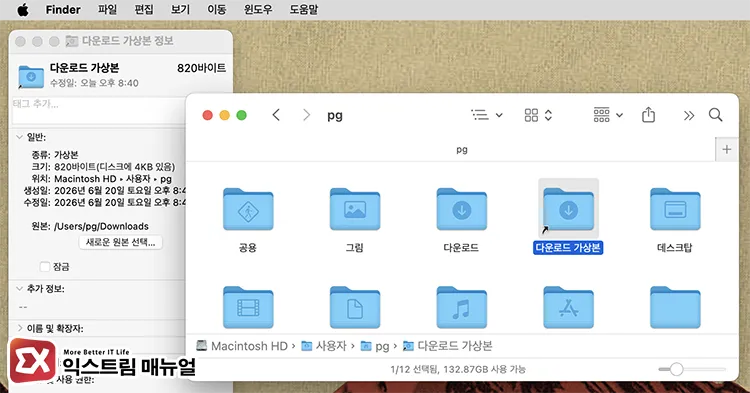Show more toolbar items chevron
Image resolution: width=750 pixels, height=393 pixels.
click(x=689, y=115)
